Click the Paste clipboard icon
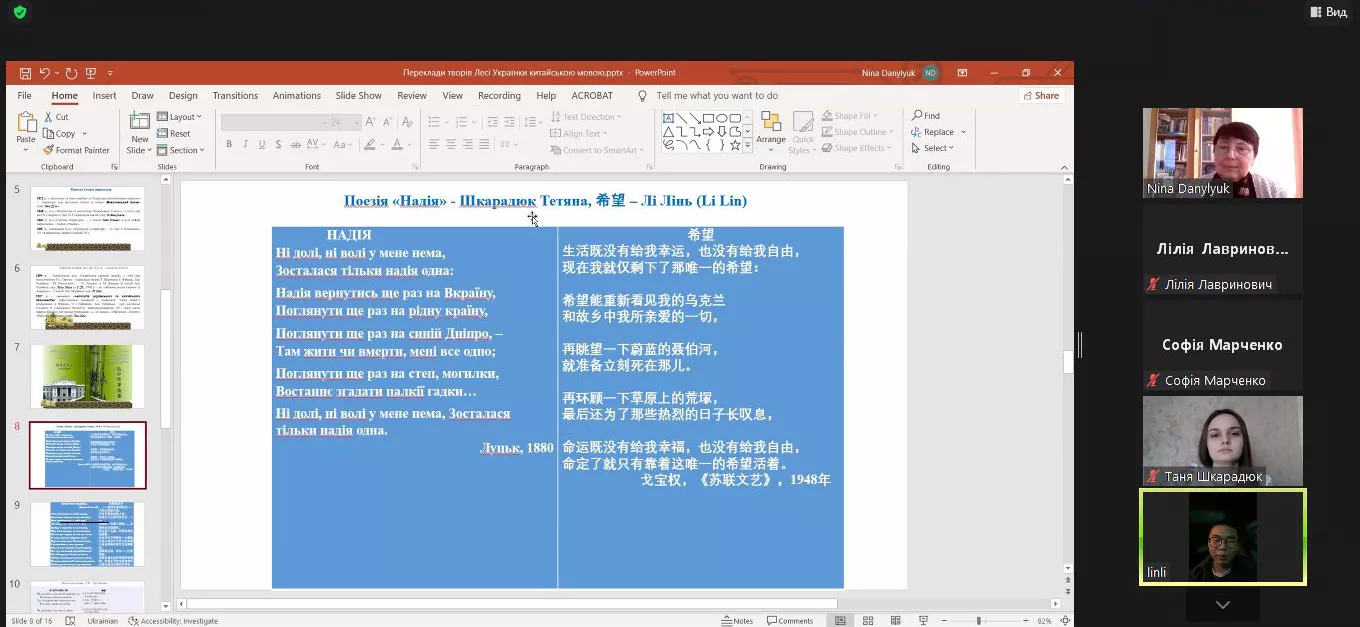Viewport: 1360px width, 627px height. pyautogui.click(x=26, y=127)
